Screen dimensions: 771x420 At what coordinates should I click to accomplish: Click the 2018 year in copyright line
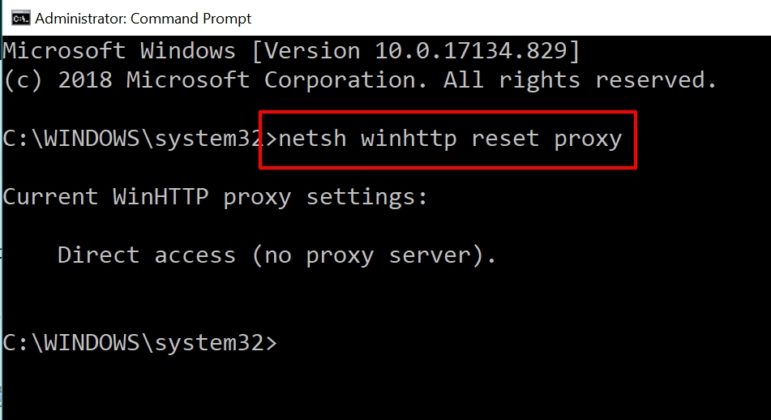click(x=85, y=80)
